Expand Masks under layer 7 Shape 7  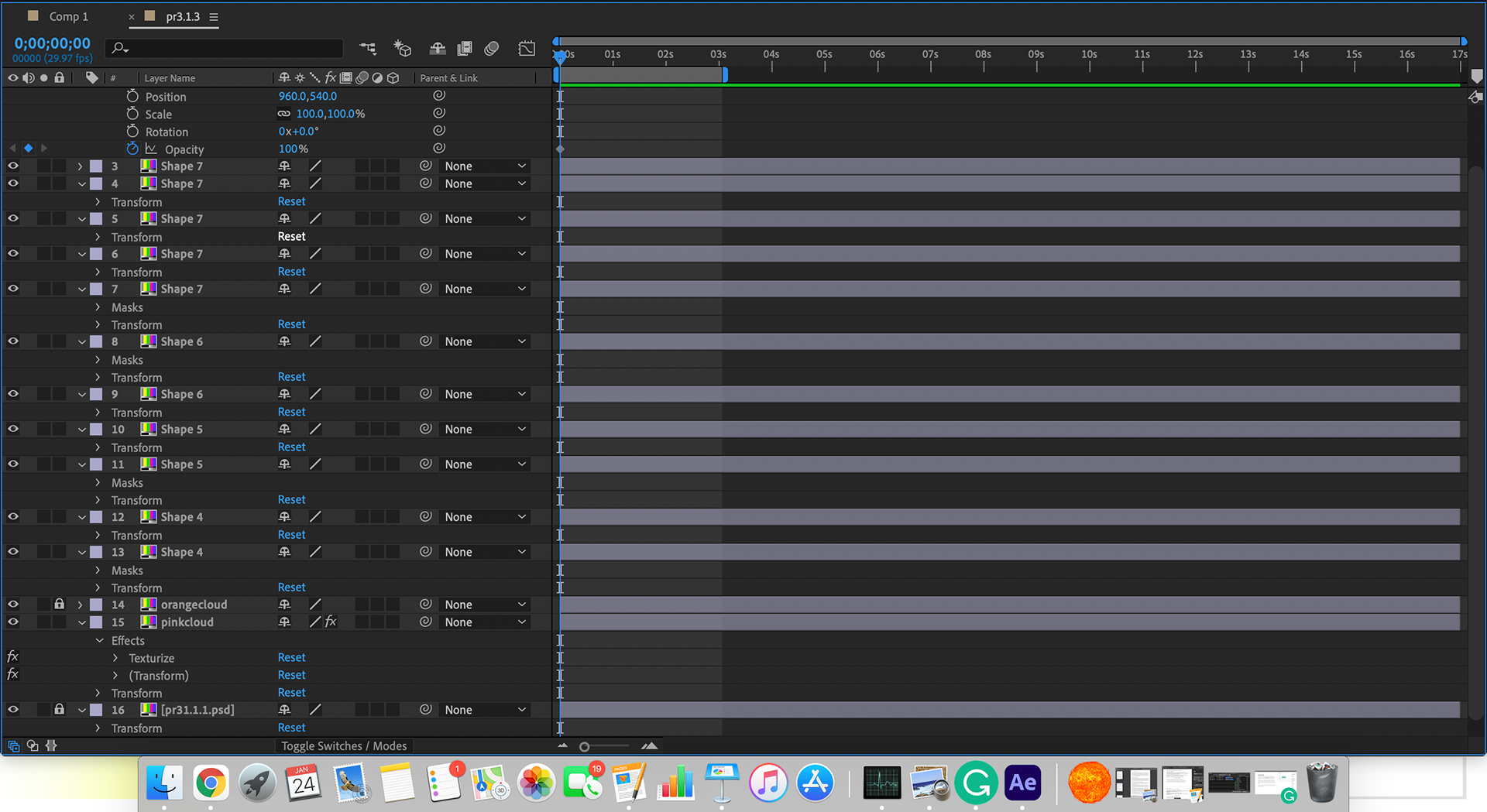pyautogui.click(x=98, y=307)
